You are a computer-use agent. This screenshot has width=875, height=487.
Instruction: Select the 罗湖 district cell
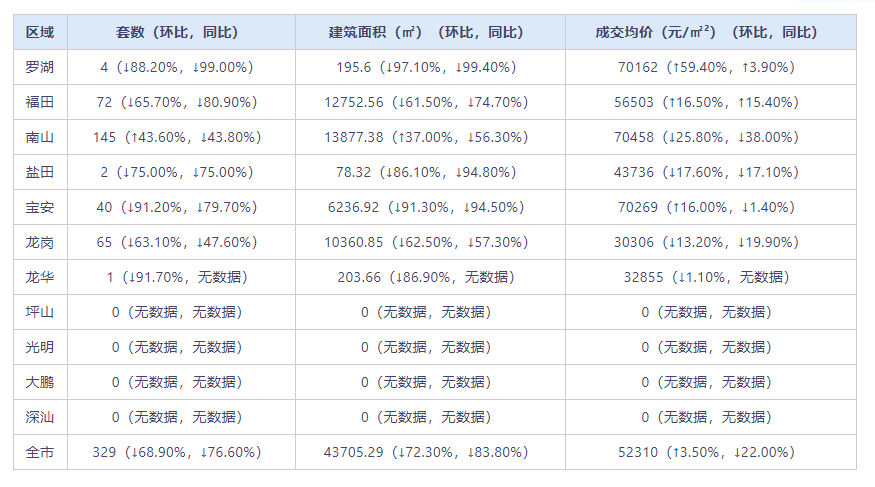40,67
